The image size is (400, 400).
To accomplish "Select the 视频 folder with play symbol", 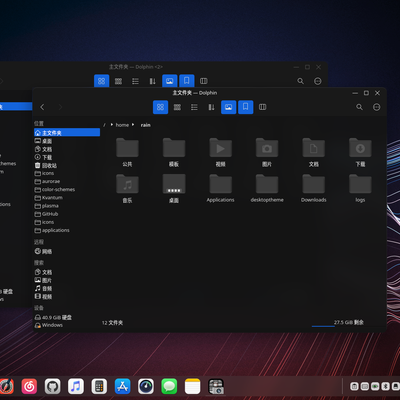I will coord(220,148).
